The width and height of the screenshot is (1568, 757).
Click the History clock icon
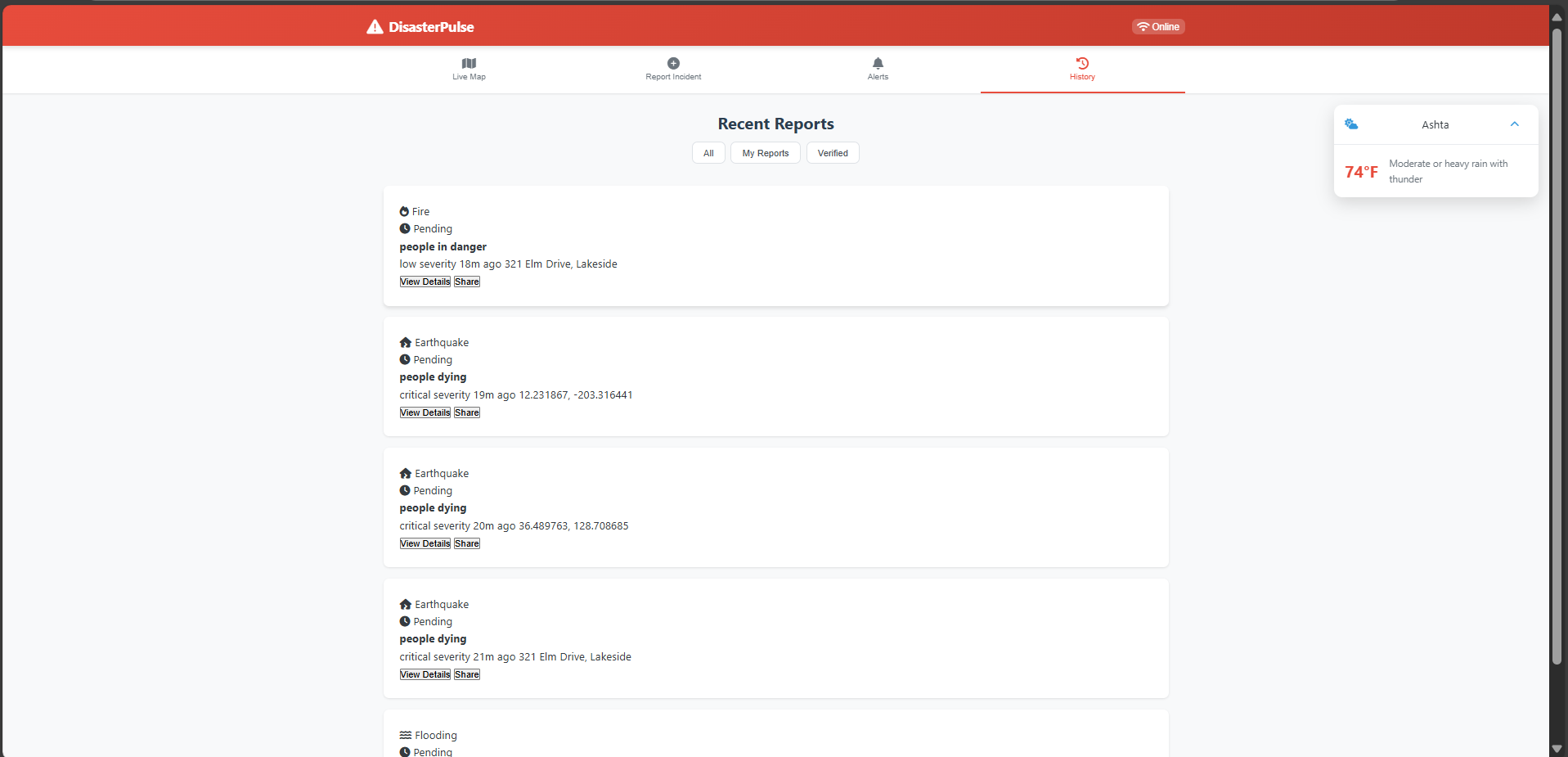pos(1082,63)
